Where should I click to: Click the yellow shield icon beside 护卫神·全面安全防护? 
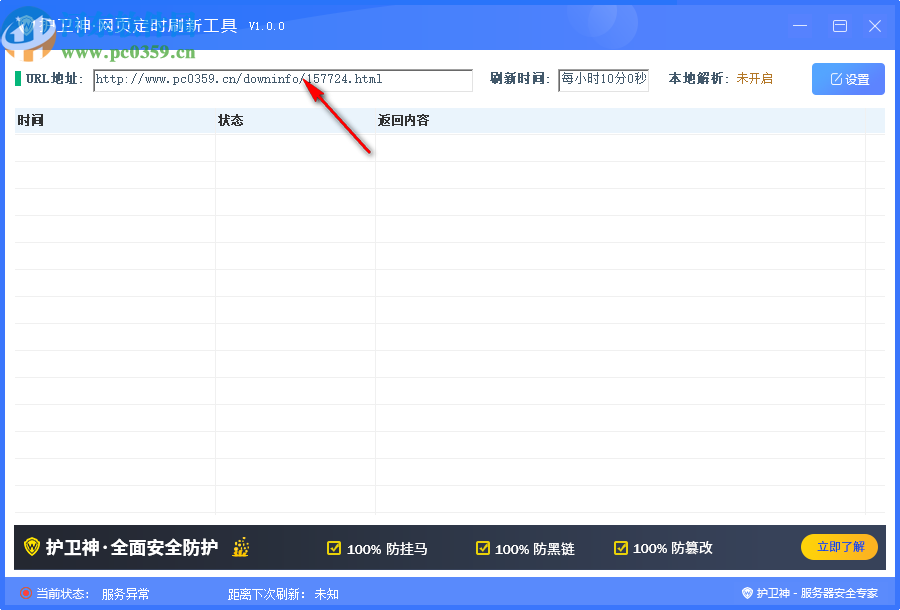click(32, 547)
